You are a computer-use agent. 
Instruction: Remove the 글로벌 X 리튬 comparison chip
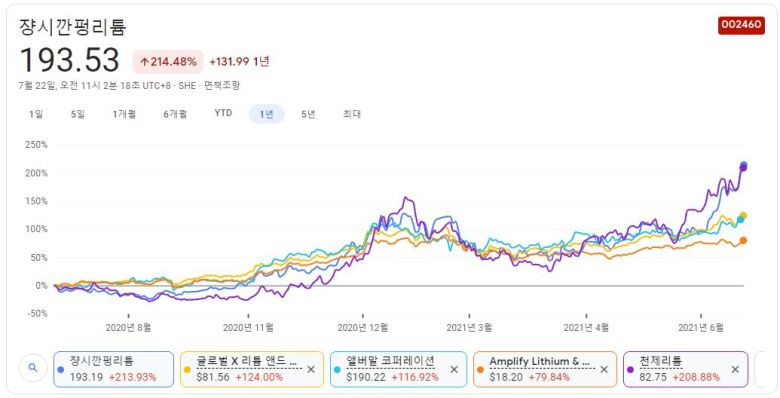tap(311, 370)
